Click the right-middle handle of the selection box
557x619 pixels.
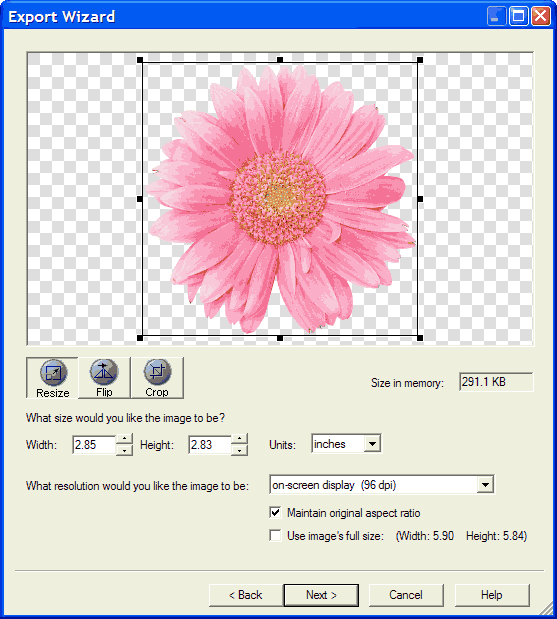pos(420,199)
